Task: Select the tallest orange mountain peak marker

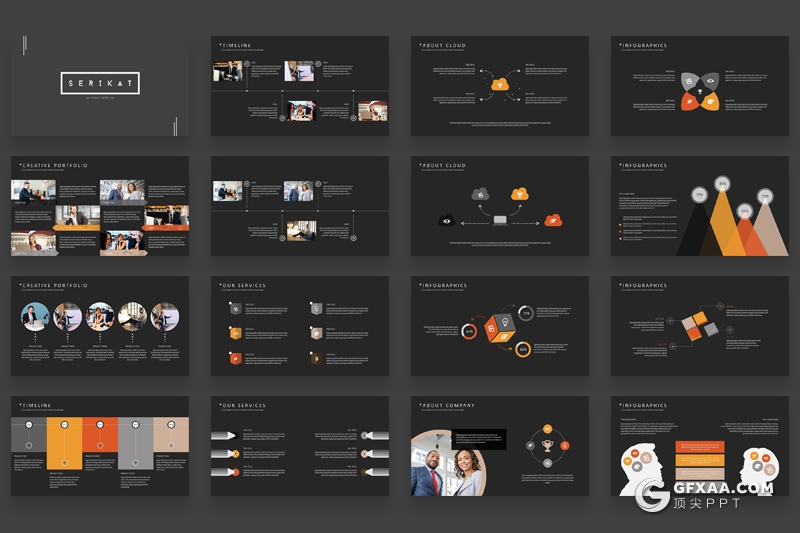Action: [722, 183]
